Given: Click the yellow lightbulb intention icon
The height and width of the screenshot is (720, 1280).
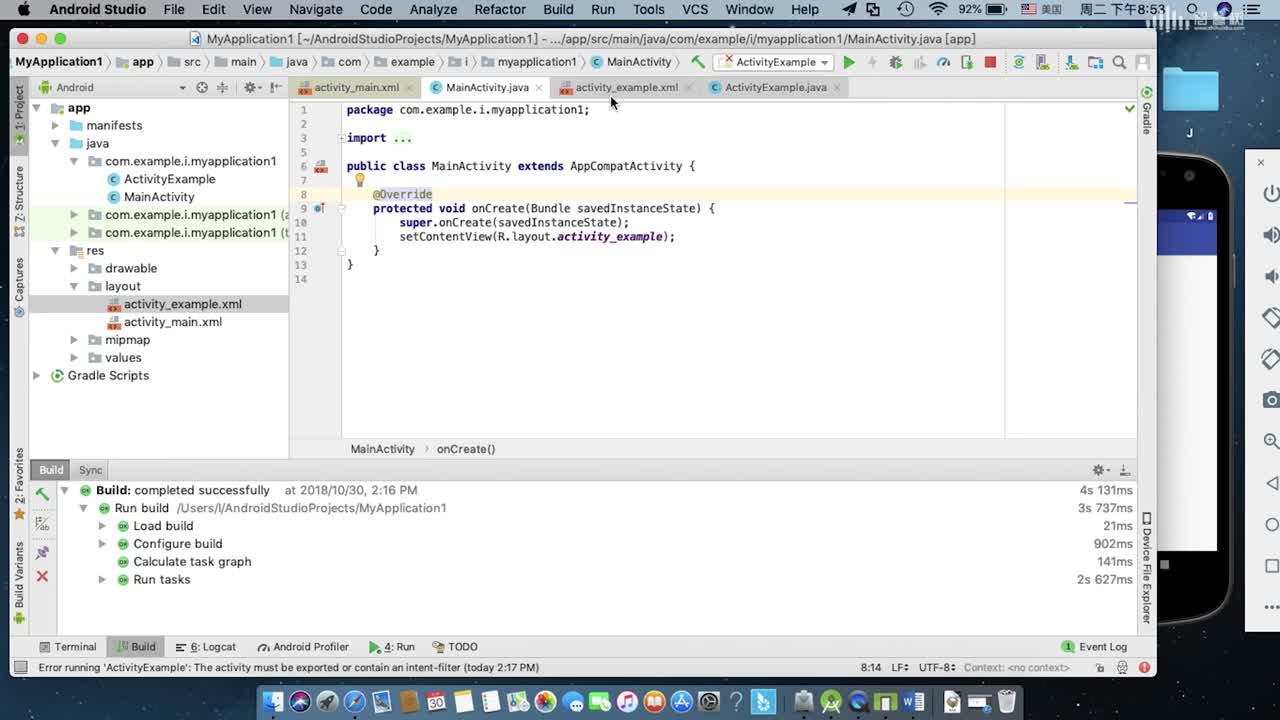Looking at the screenshot, I should (x=360, y=180).
